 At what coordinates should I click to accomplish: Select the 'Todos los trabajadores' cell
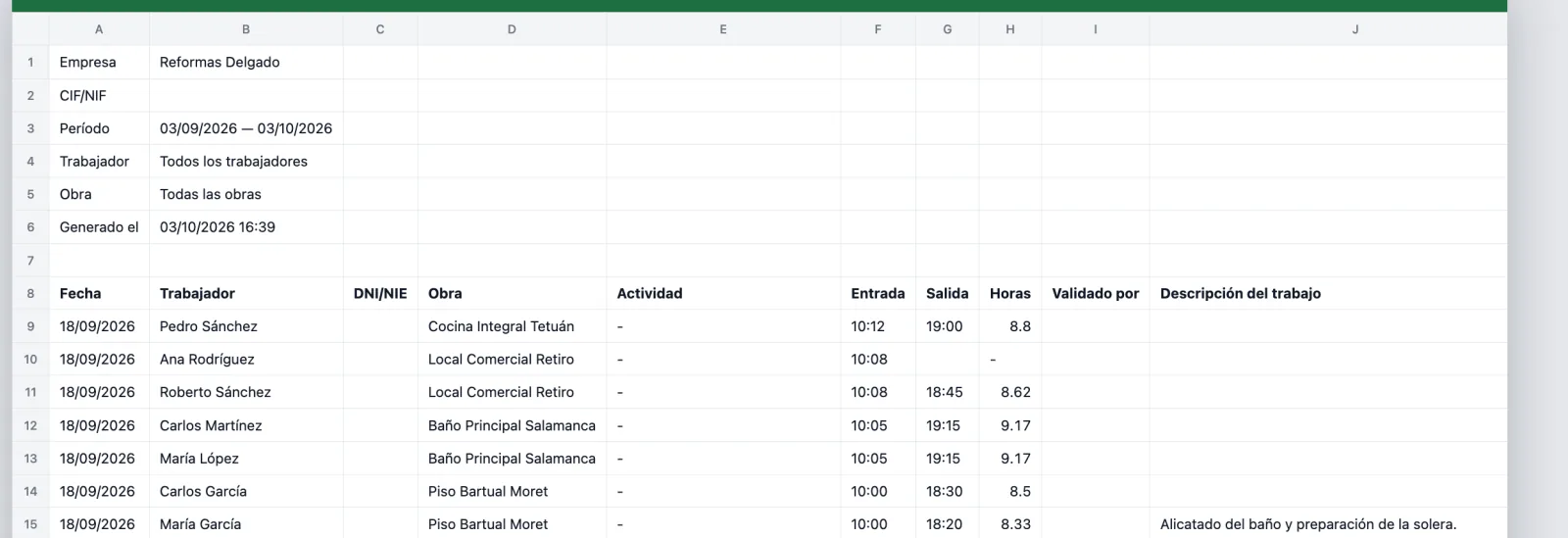(x=246, y=162)
